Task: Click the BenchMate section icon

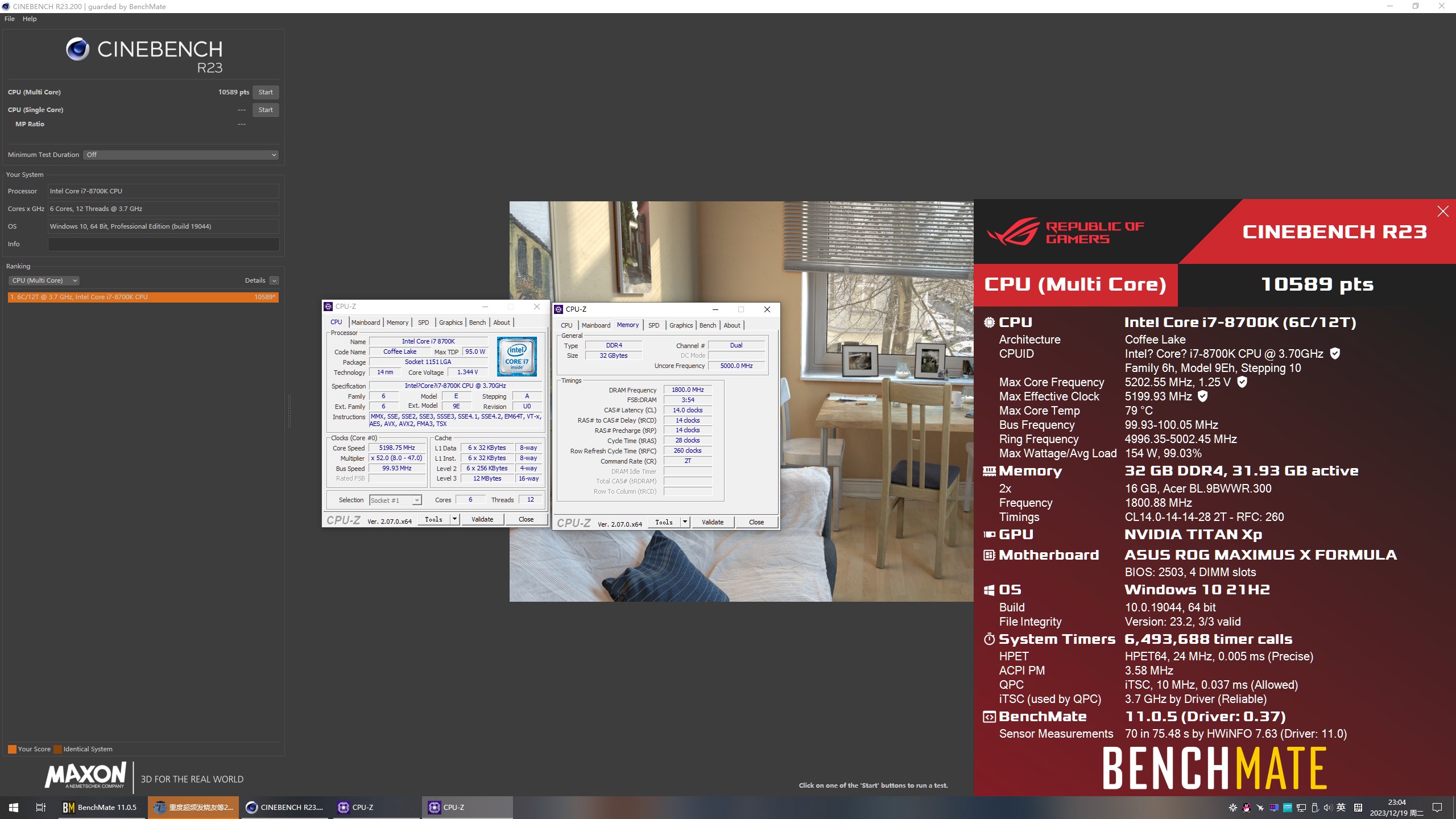Action: pos(989,717)
